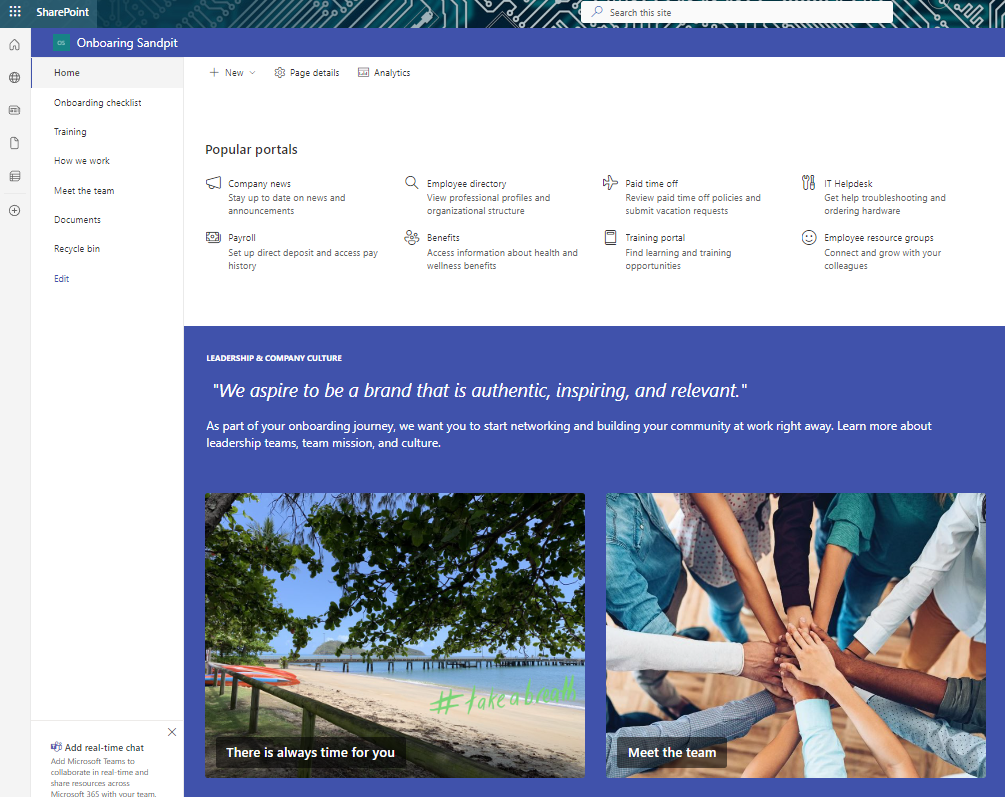Click the Employee resource groups smiley icon

tap(808, 238)
